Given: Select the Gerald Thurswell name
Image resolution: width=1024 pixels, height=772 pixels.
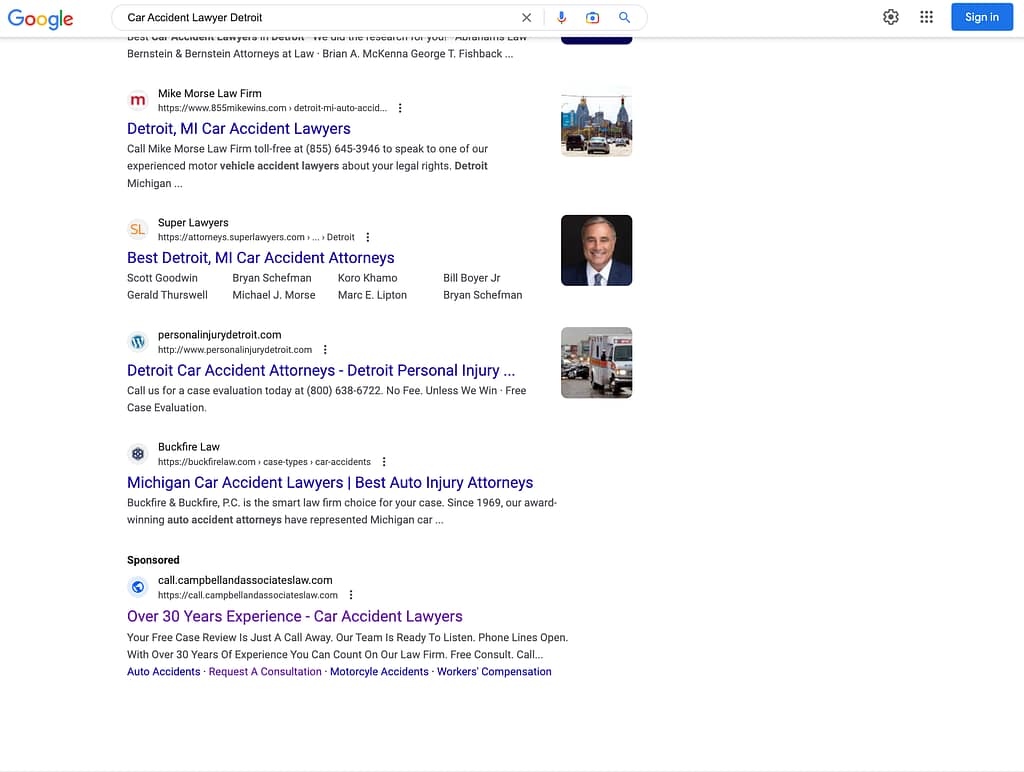Looking at the screenshot, I should coord(167,295).
